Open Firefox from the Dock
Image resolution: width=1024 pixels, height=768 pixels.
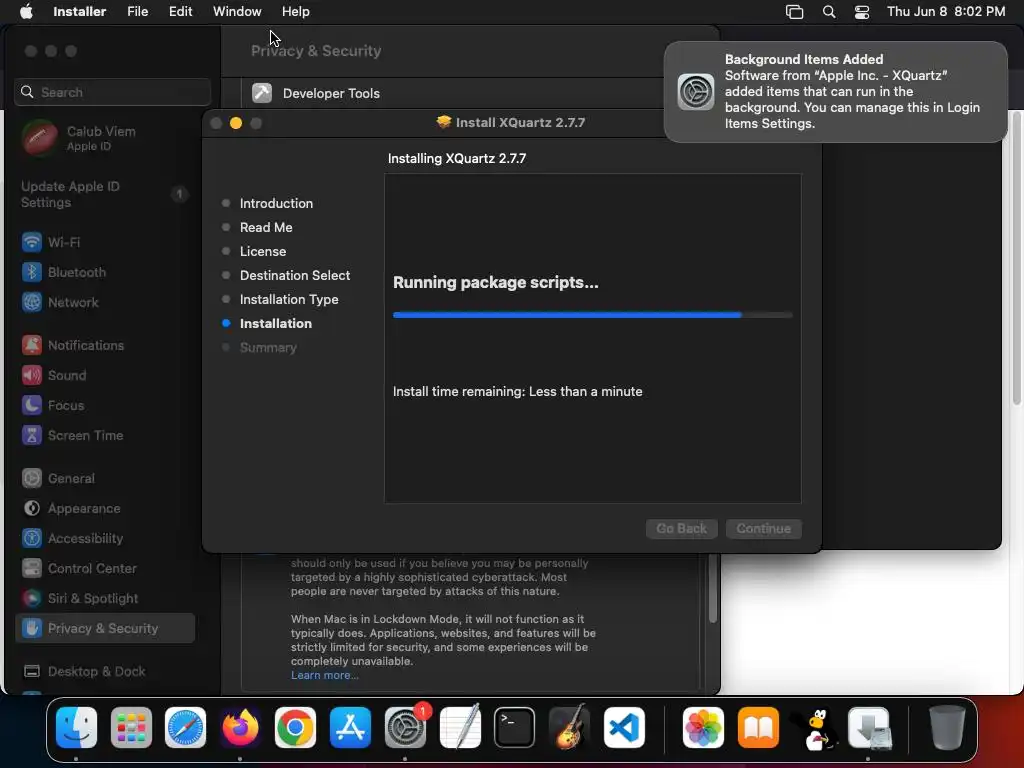[x=240, y=727]
